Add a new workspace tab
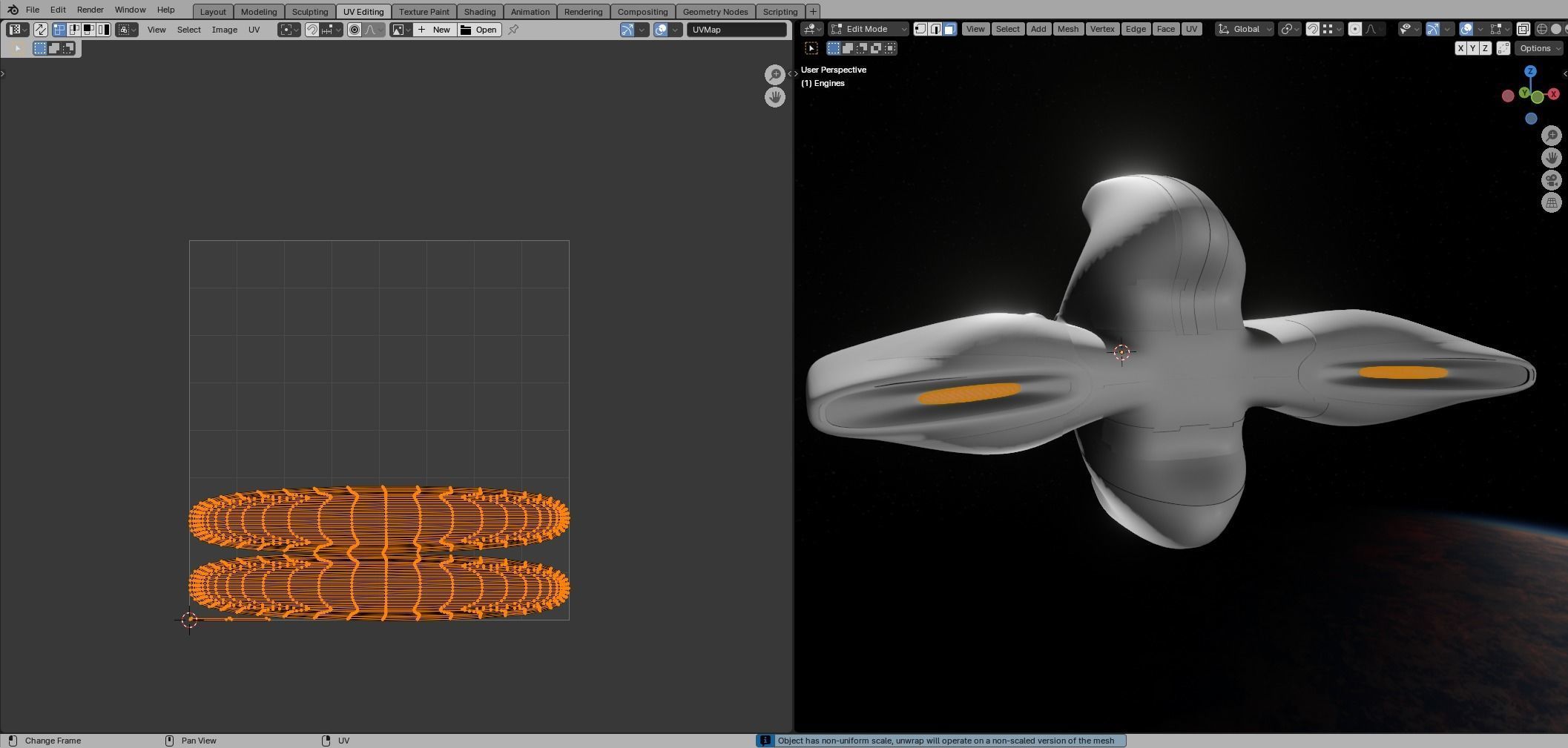 [813, 12]
